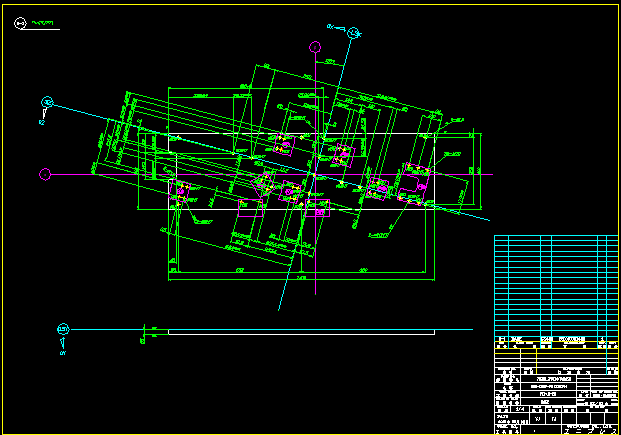The height and width of the screenshot is (435, 621).
Task: Select the cyan circled marker beside the elevation line
Action: 63,329
